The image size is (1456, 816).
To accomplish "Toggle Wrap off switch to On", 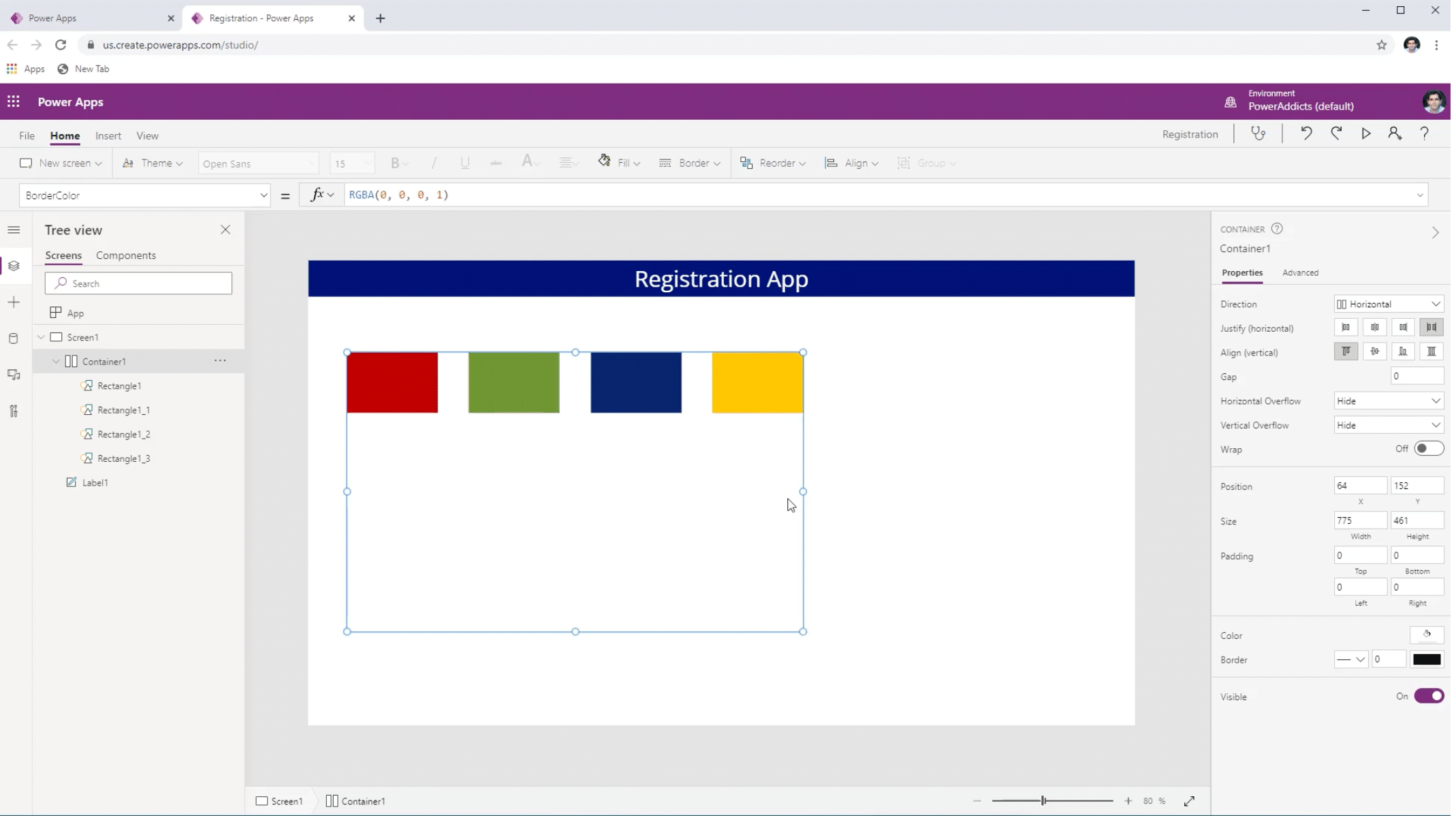I will click(x=1429, y=448).
